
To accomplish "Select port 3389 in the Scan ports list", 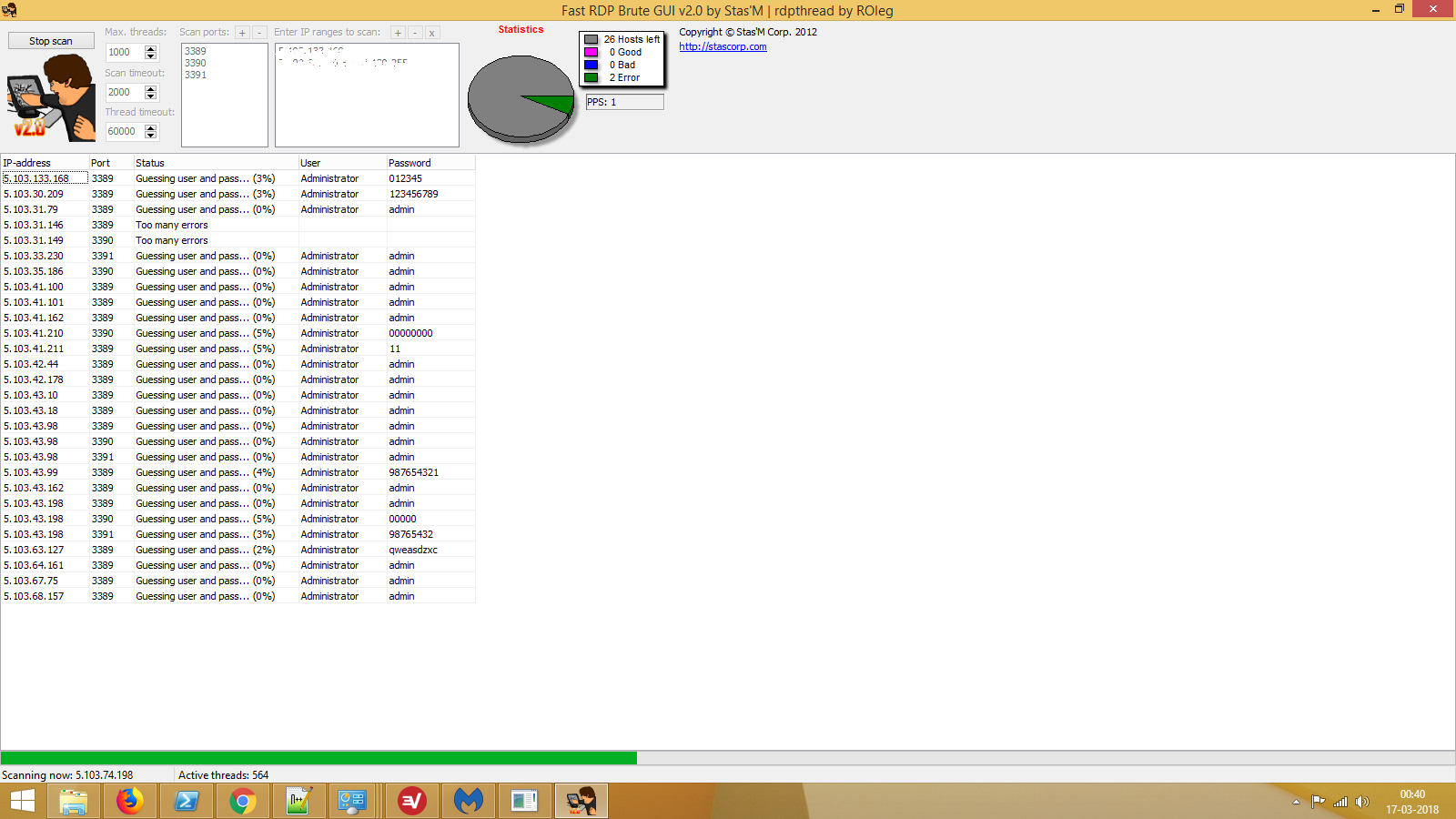I will point(196,51).
